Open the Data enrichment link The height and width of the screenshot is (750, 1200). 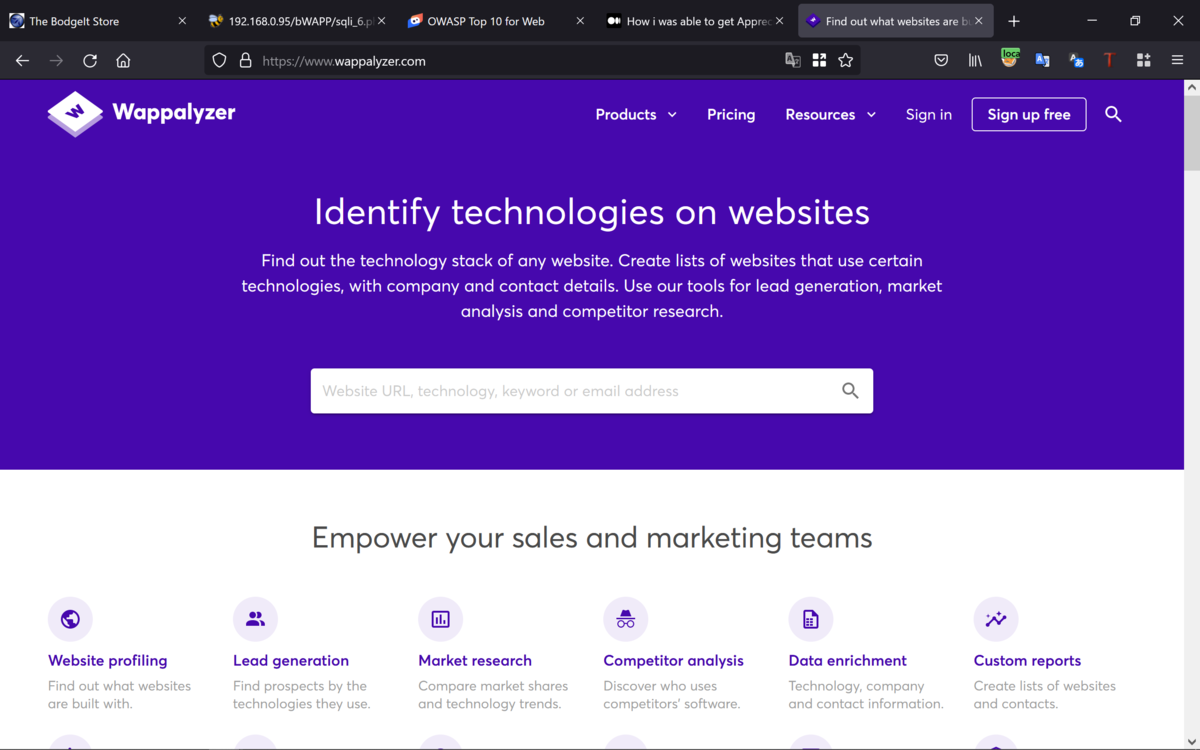pyautogui.click(x=848, y=661)
